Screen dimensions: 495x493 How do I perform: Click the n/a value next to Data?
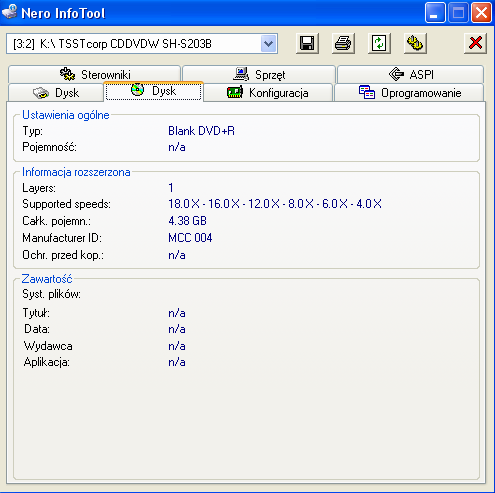point(177,329)
